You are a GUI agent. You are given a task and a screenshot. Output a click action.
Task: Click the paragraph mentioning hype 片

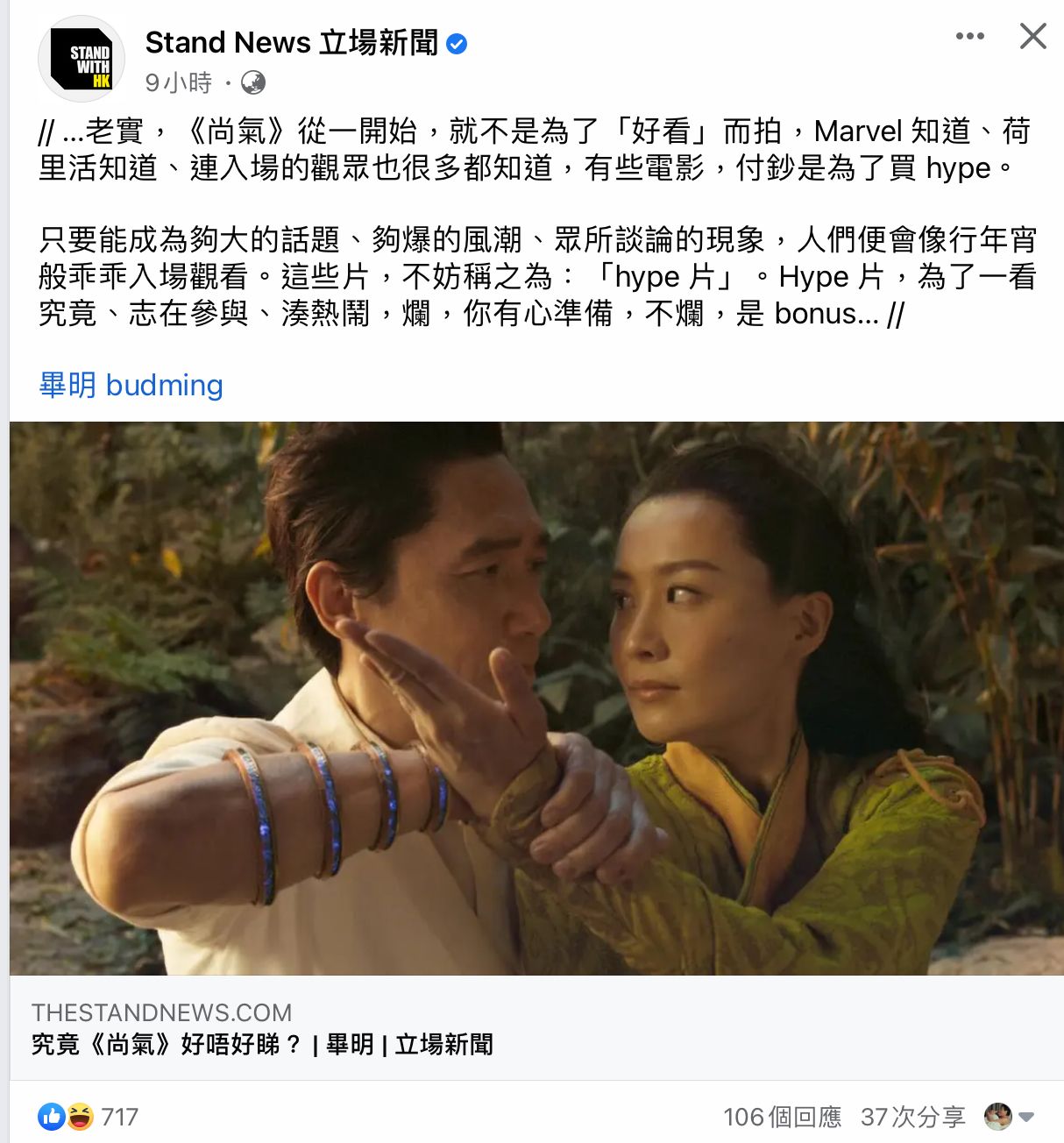coord(536,276)
